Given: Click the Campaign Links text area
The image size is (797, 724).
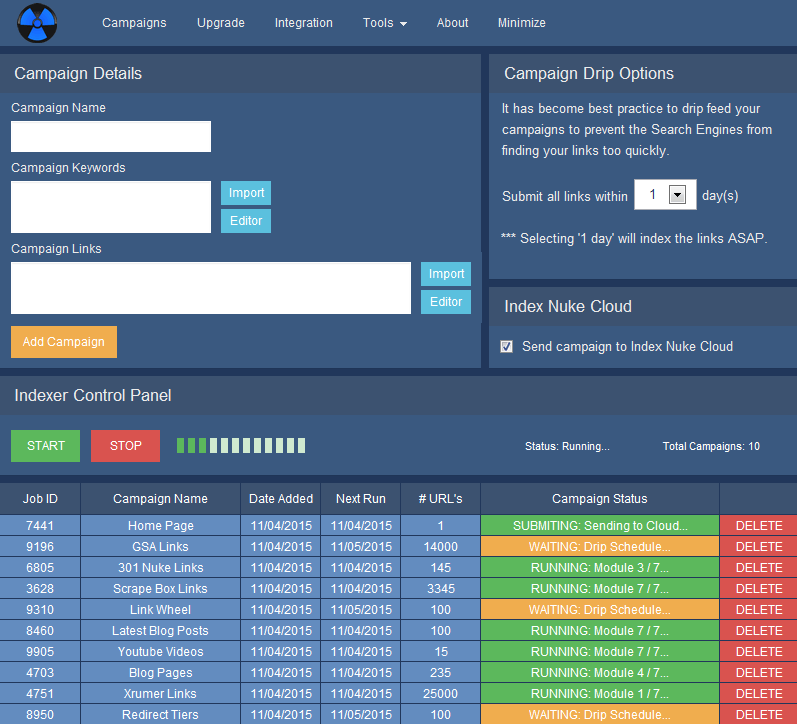Looking at the screenshot, I should pos(211,288).
